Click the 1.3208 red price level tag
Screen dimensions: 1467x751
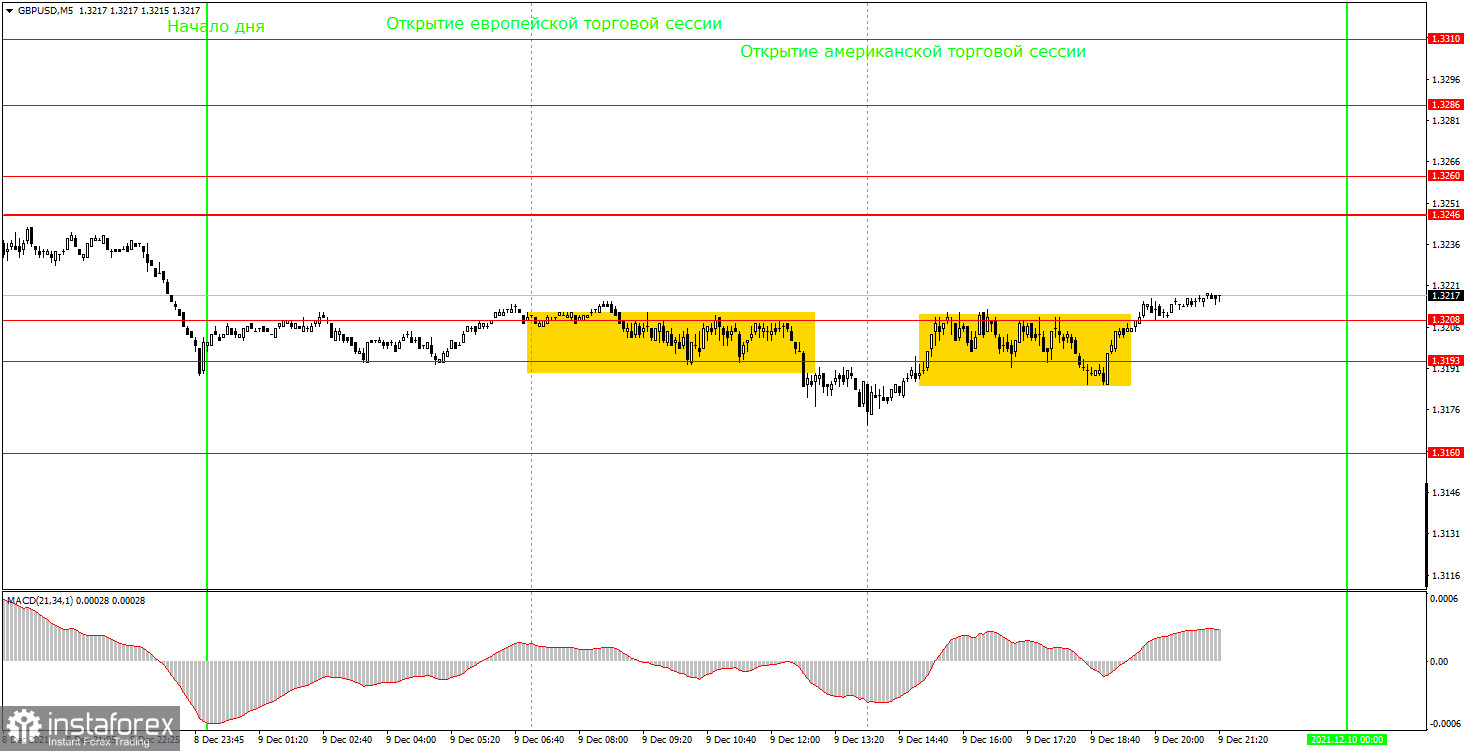coord(1446,319)
